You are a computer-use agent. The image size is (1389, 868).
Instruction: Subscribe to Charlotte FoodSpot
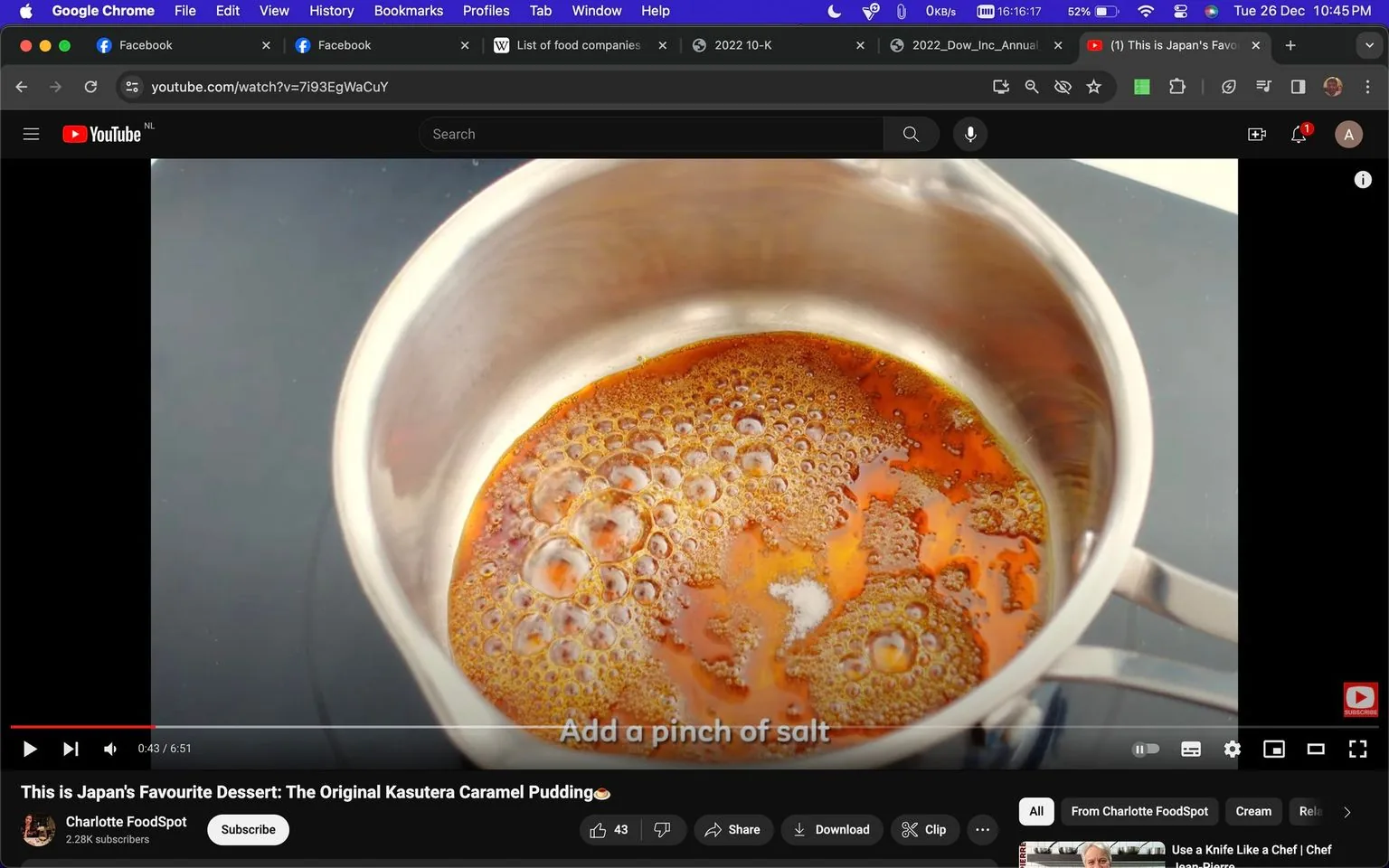tap(247, 829)
